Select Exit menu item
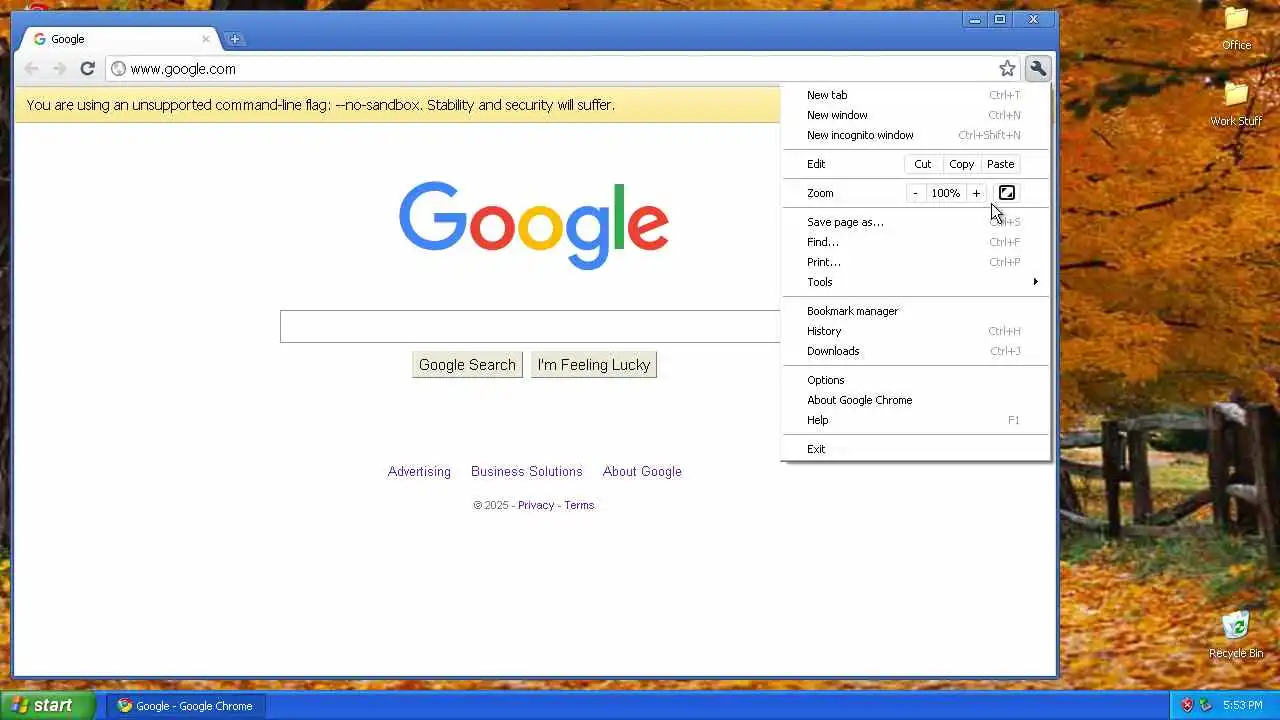The width and height of the screenshot is (1280, 720). (916, 449)
